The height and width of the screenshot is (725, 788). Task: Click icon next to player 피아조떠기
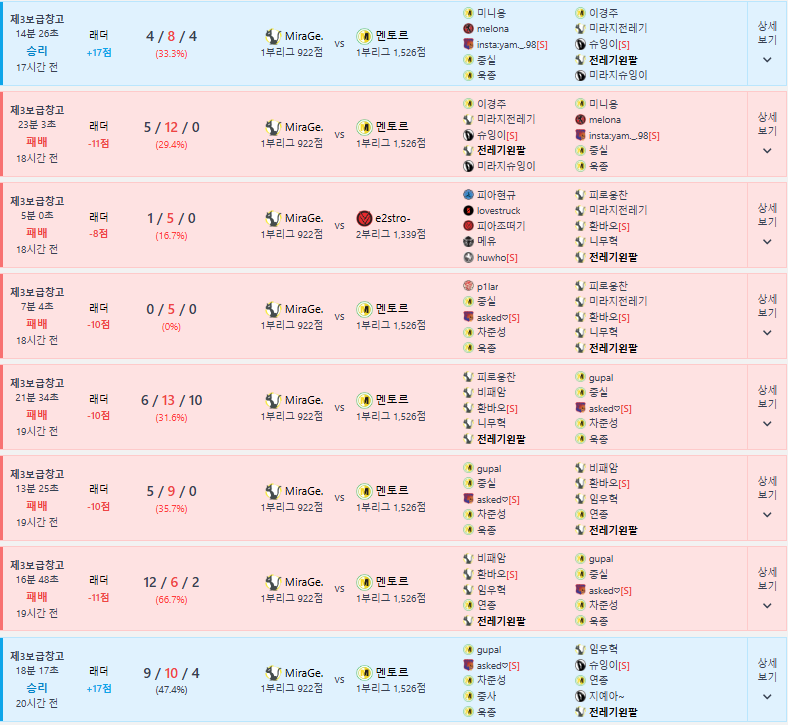click(468, 226)
